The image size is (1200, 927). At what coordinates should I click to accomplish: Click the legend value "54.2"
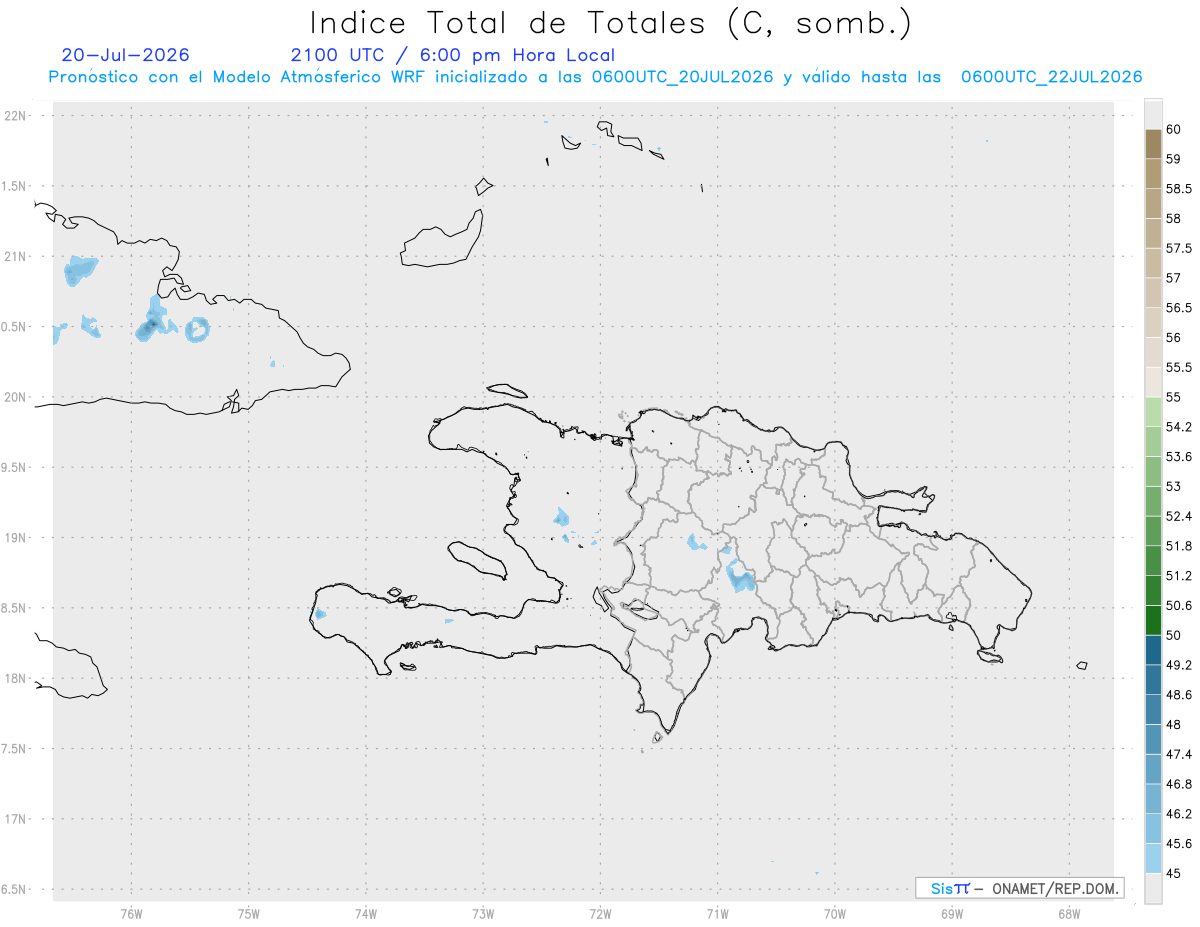click(x=1179, y=427)
